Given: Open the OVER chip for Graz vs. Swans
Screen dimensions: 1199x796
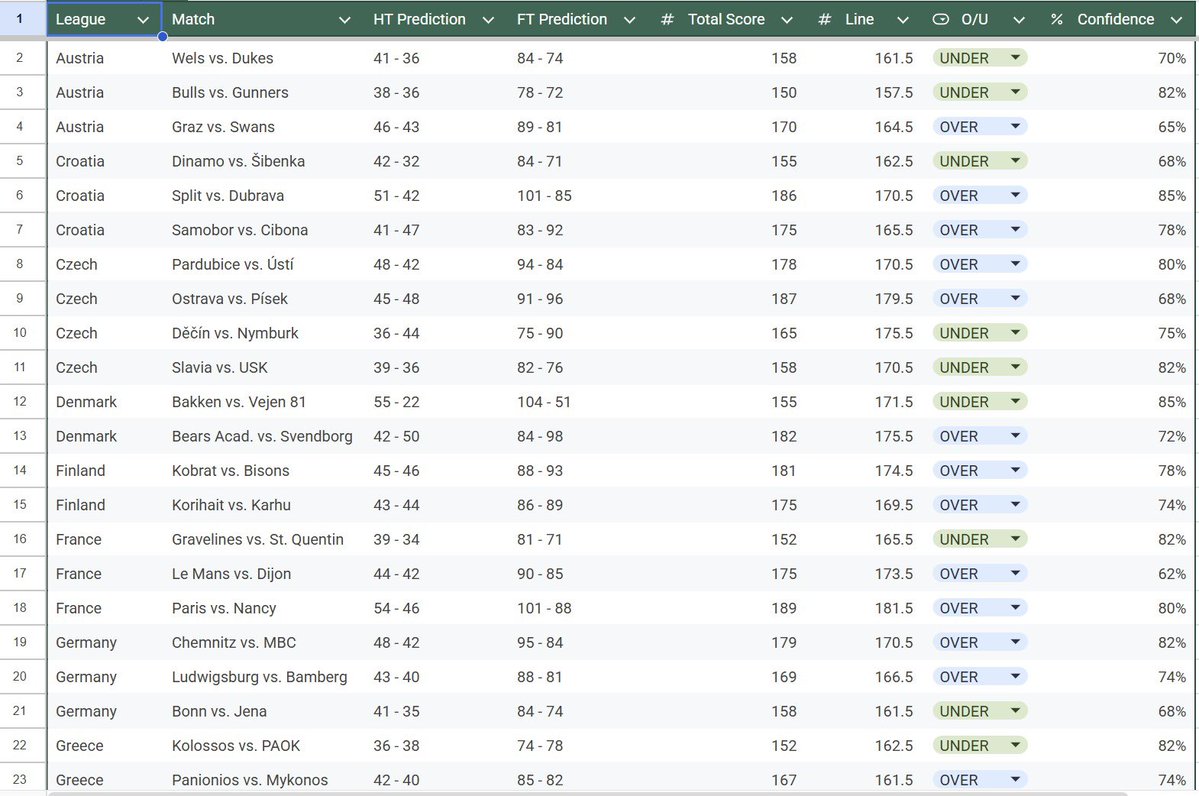Looking at the screenshot, I should tap(980, 127).
